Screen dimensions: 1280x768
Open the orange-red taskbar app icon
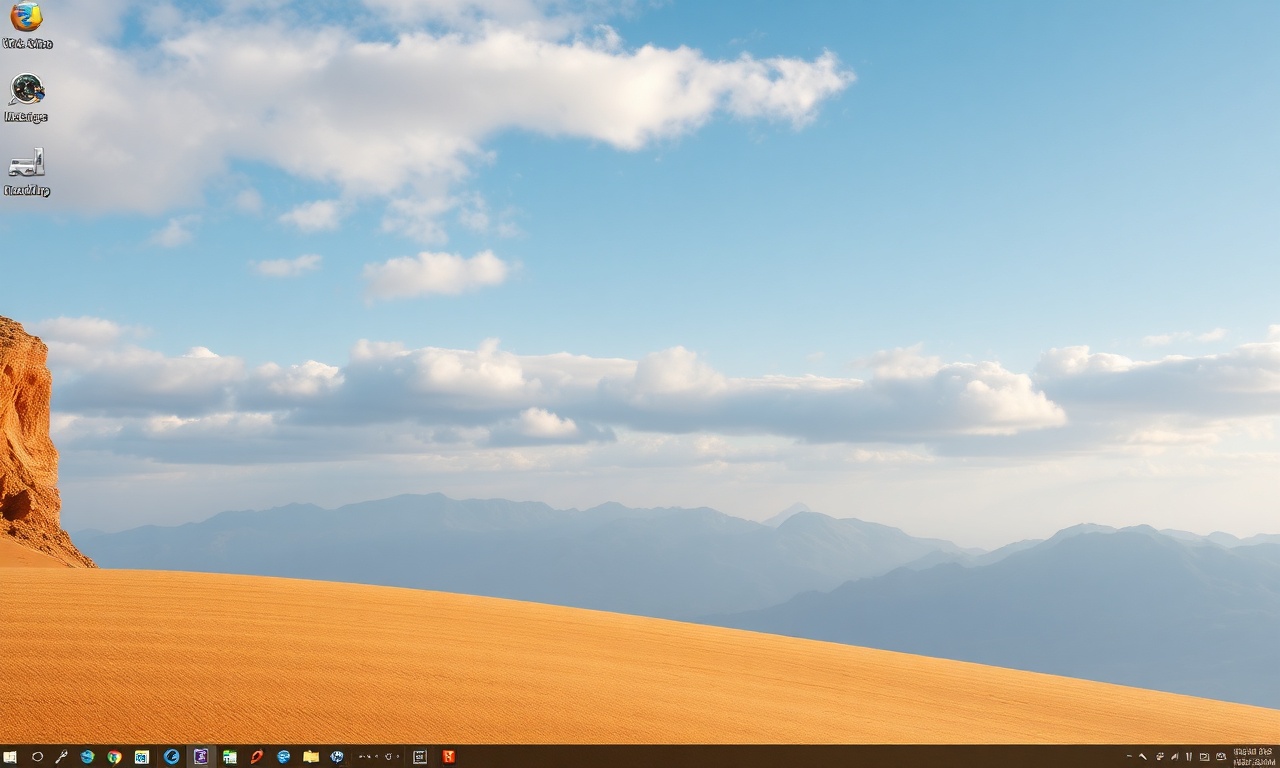point(448,757)
